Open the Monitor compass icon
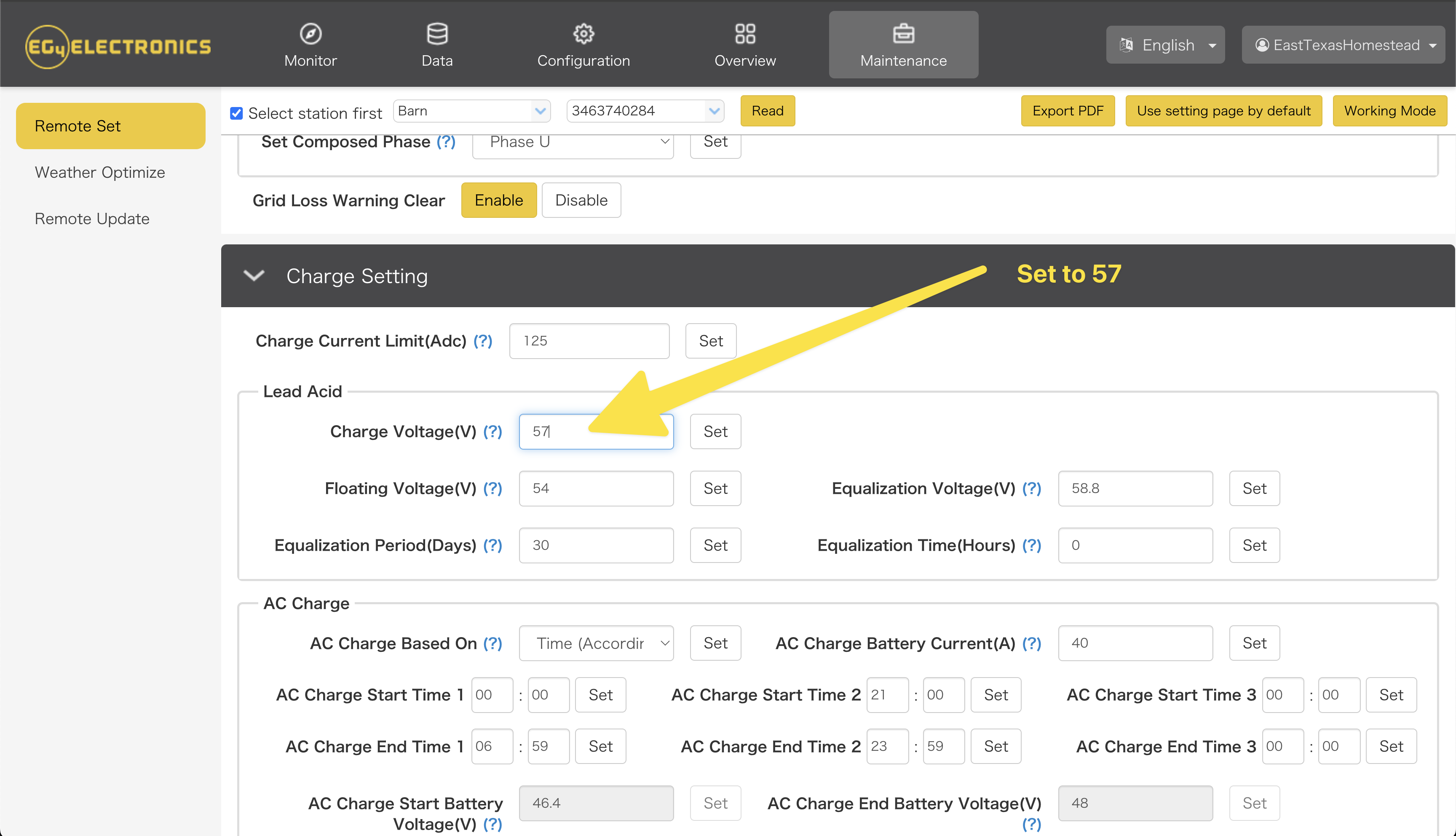This screenshot has width=1456, height=836. pyautogui.click(x=310, y=33)
